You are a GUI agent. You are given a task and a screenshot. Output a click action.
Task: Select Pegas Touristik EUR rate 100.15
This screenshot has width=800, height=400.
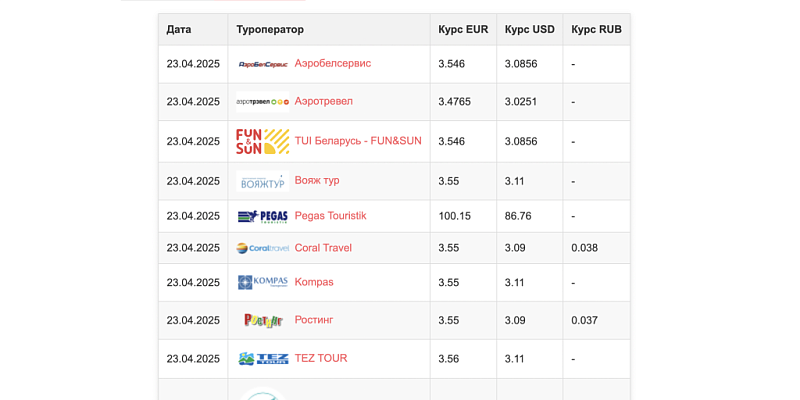[455, 216]
